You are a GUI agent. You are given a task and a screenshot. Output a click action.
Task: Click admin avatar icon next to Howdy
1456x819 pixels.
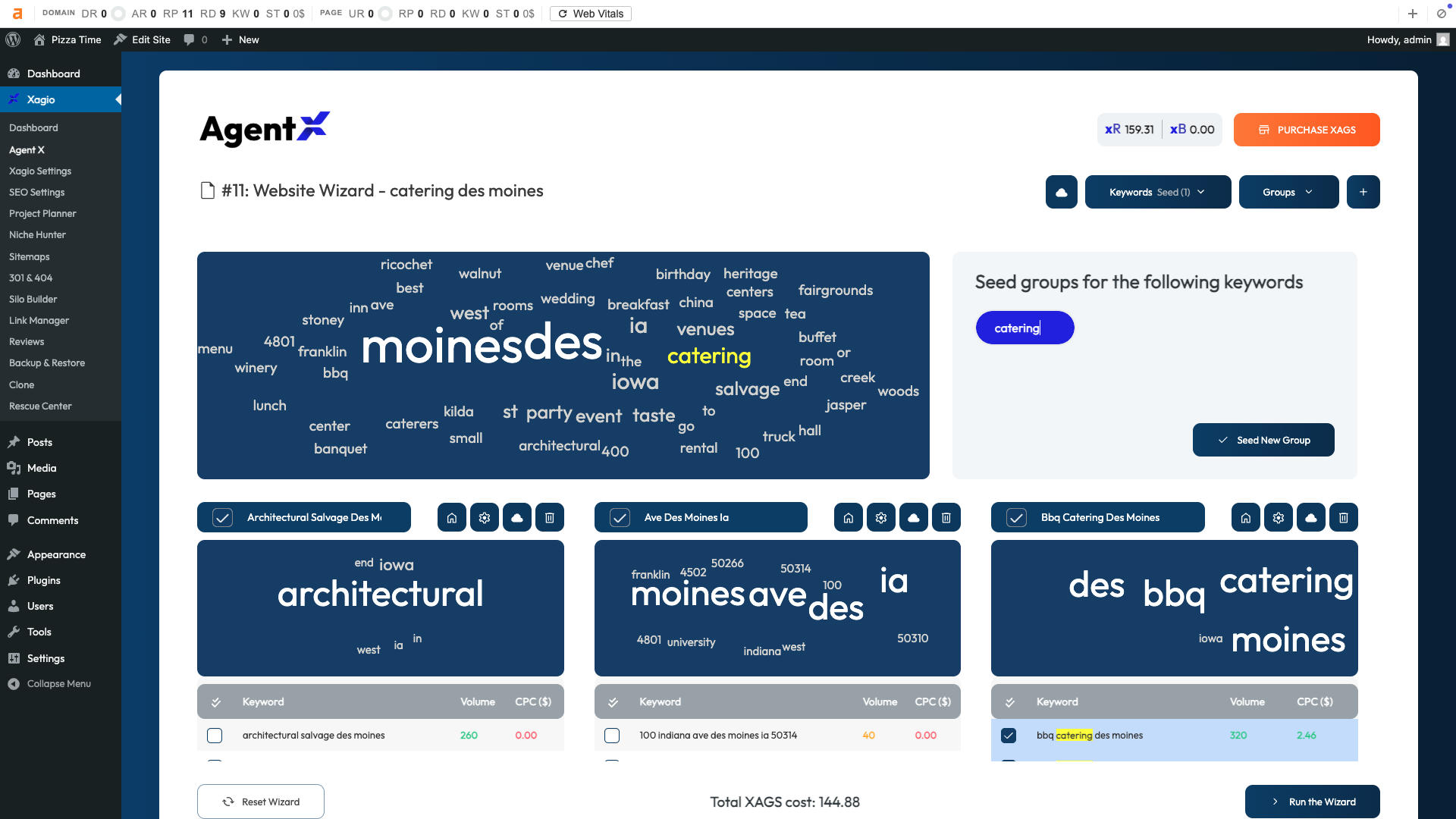click(x=1443, y=39)
